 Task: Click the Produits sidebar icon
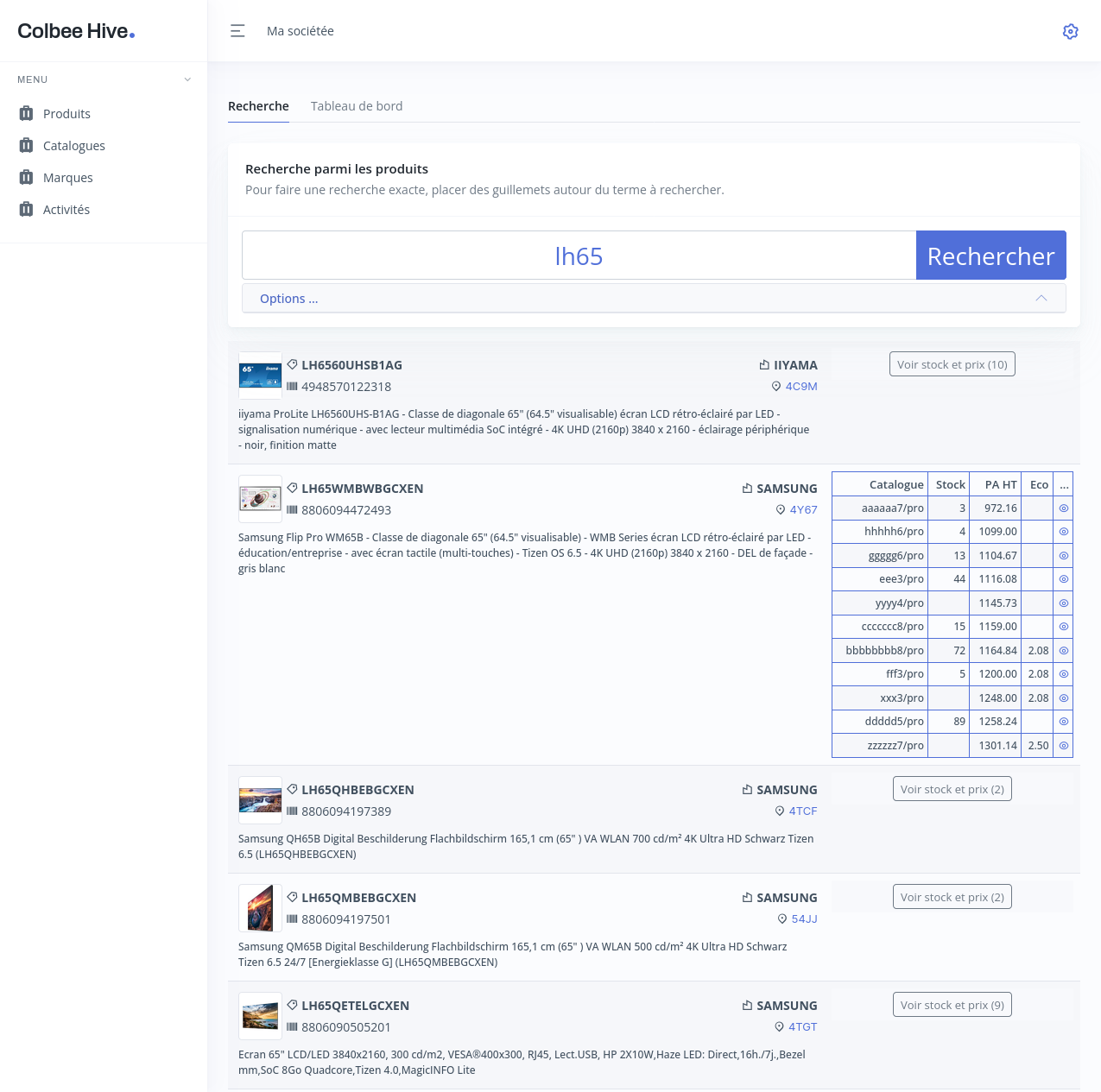pyautogui.click(x=26, y=113)
